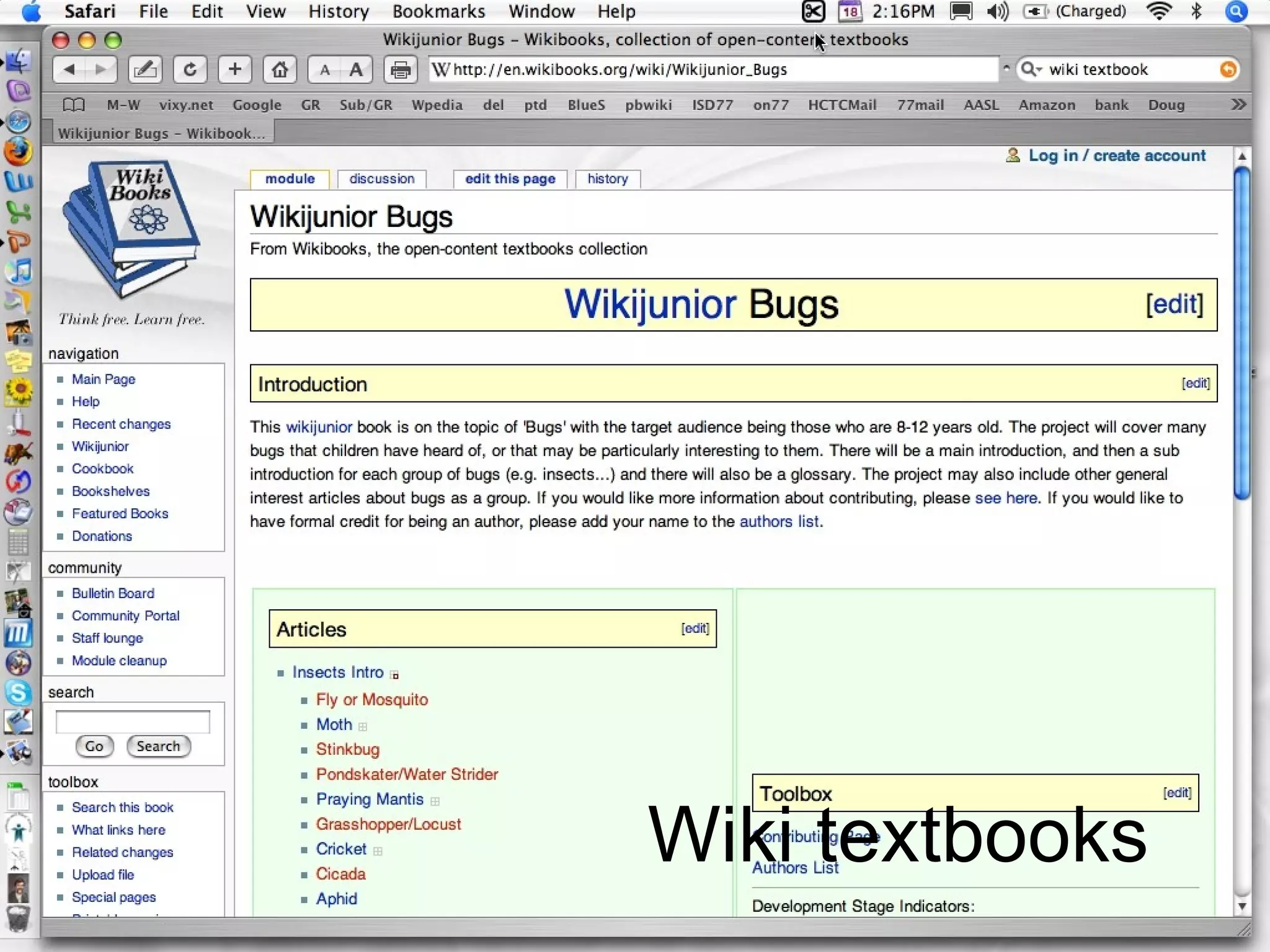Click the orange snapback arrow in search field

(x=1227, y=69)
